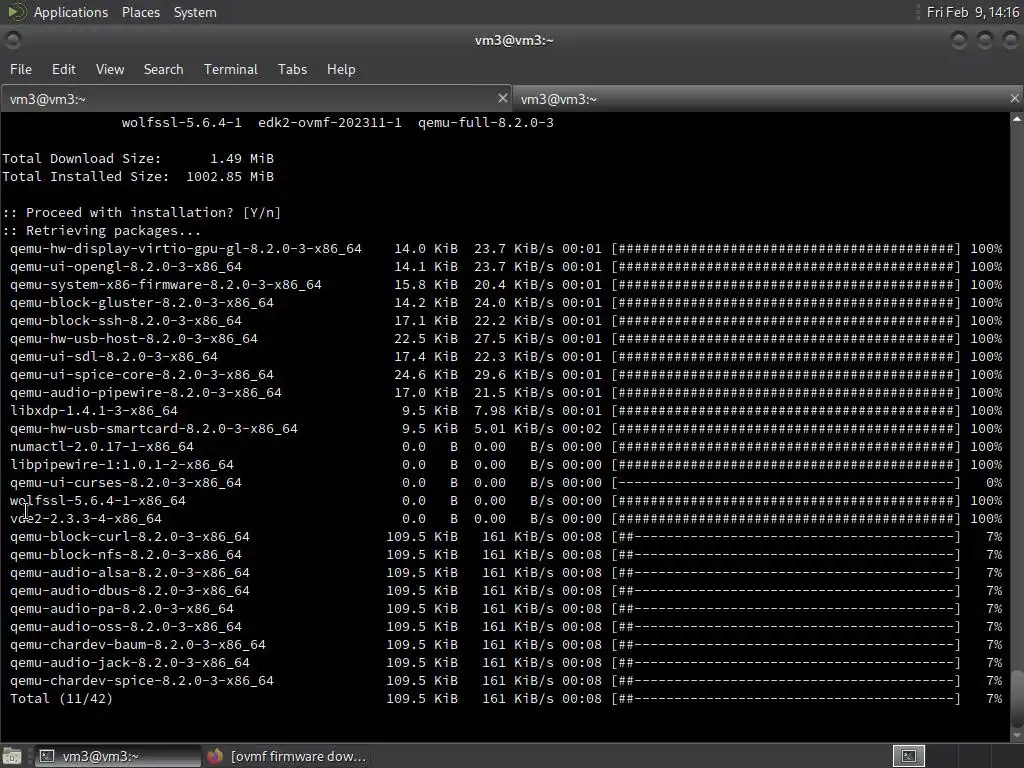The width and height of the screenshot is (1024, 768).
Task: Click the window menu icon in title bar
Action: click(12, 40)
